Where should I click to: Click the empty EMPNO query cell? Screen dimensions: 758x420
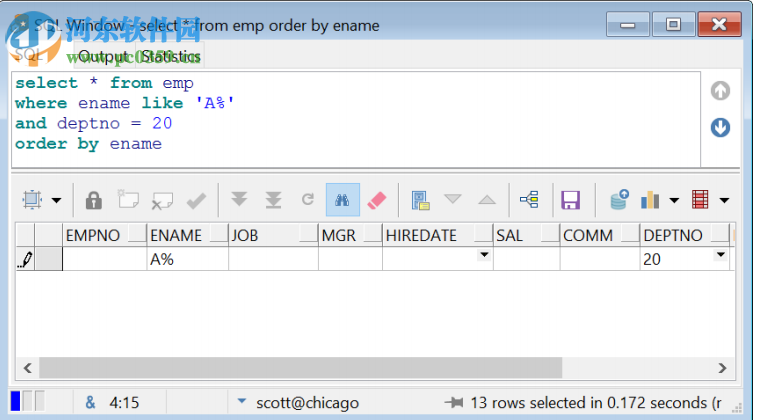coord(105,259)
